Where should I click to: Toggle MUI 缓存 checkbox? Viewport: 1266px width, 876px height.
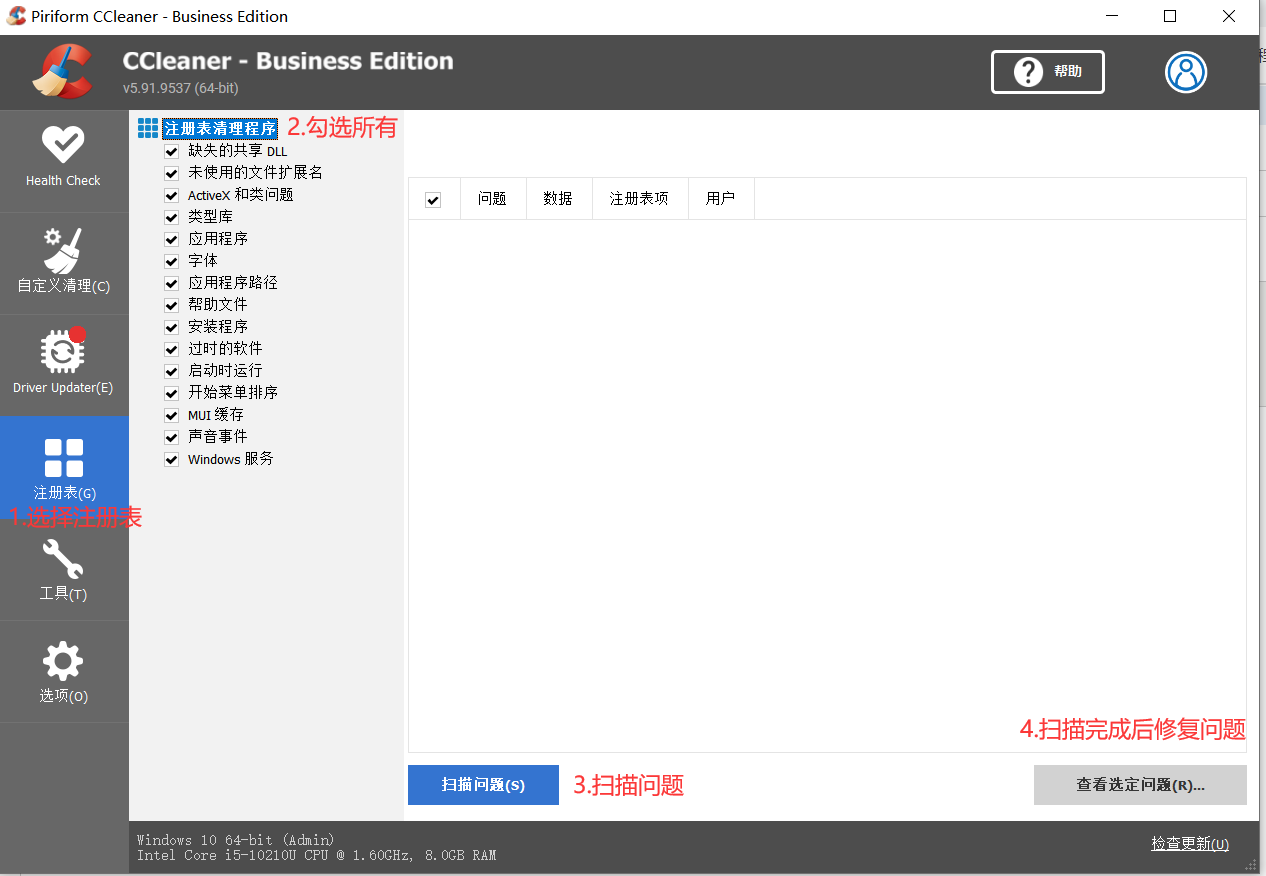point(171,415)
